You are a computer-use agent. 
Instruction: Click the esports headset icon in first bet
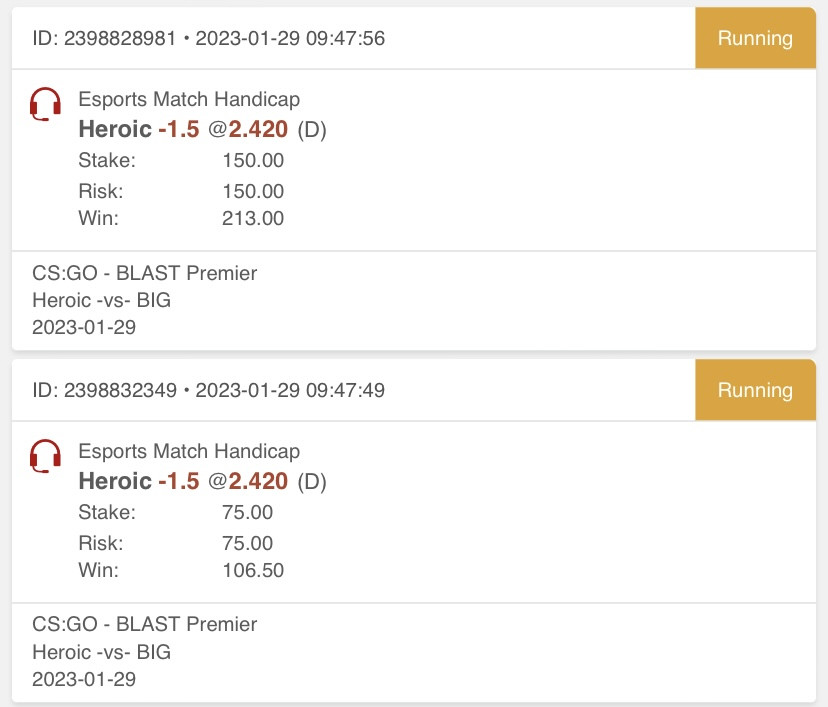[45, 104]
